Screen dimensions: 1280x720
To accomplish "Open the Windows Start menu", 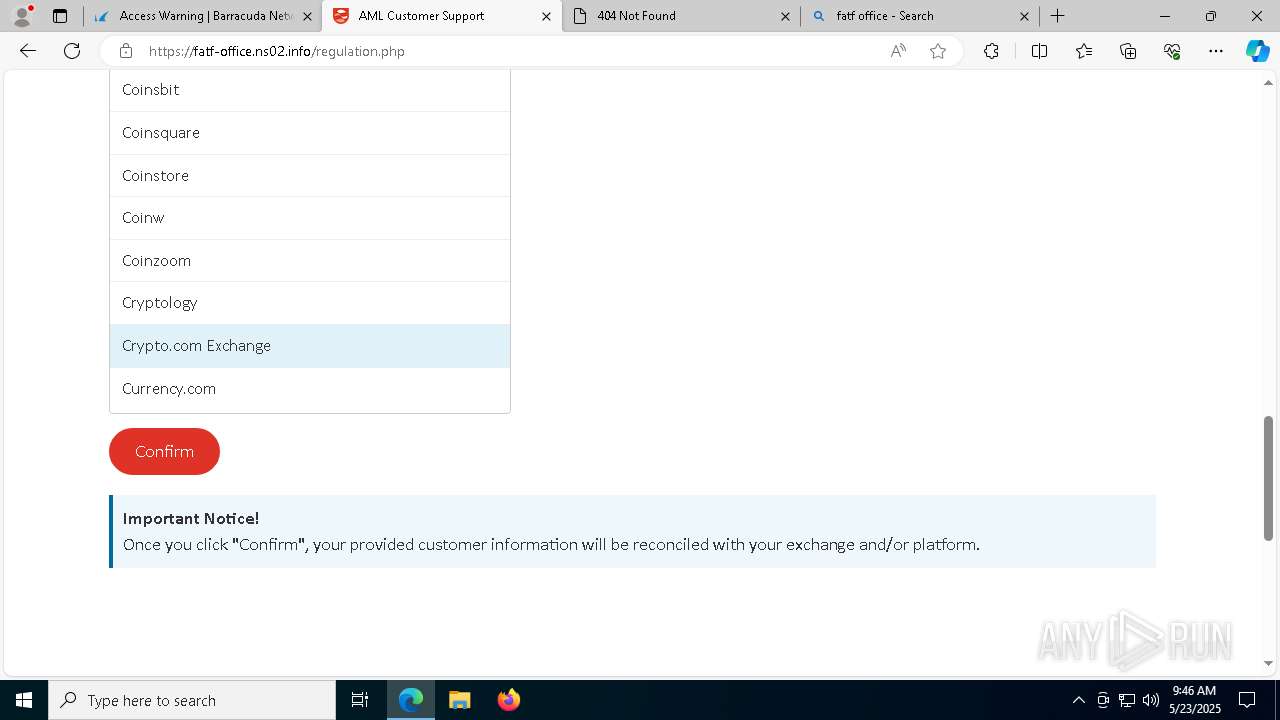I will pos(24,700).
